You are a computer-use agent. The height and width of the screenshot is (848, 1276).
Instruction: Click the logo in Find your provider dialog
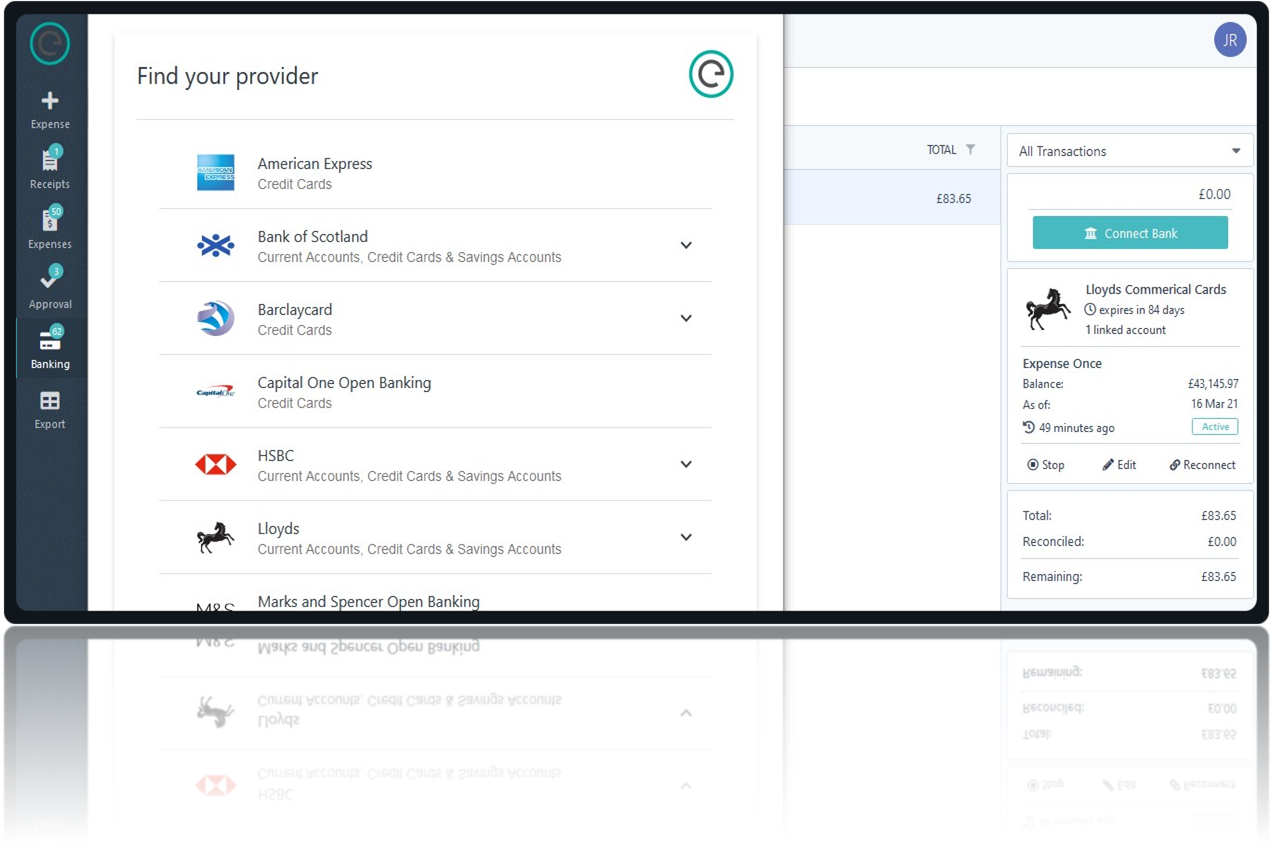[x=711, y=75]
